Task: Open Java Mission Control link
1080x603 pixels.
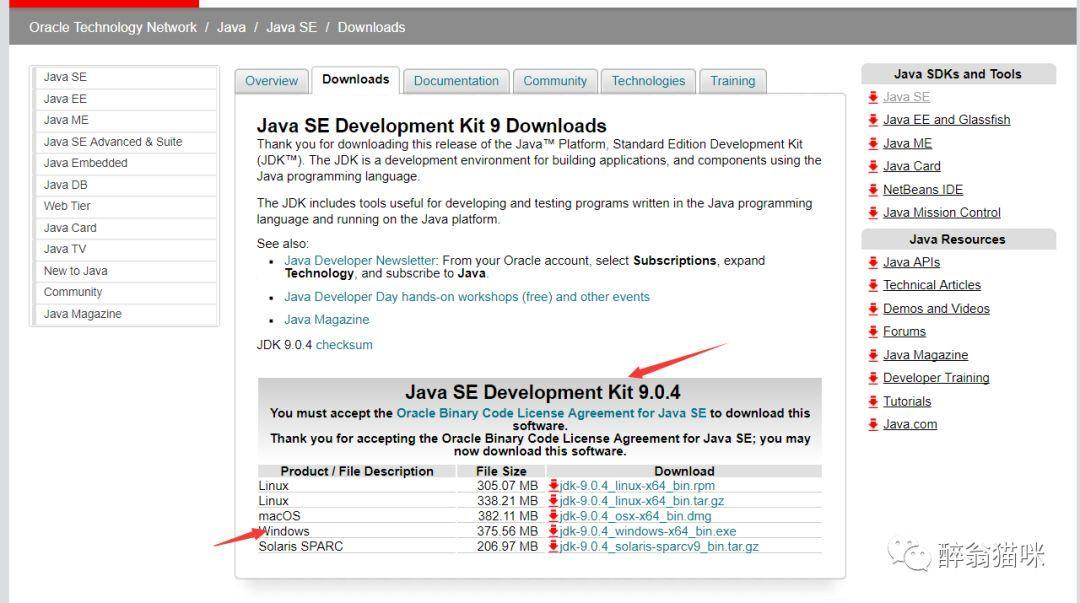Action: point(942,212)
